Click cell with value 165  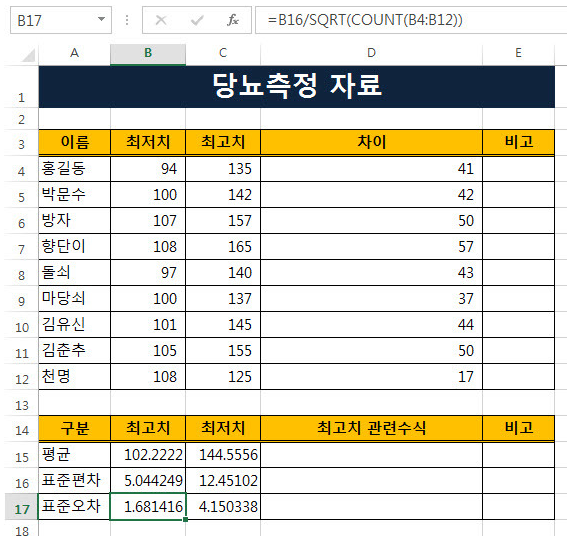click(x=223, y=247)
